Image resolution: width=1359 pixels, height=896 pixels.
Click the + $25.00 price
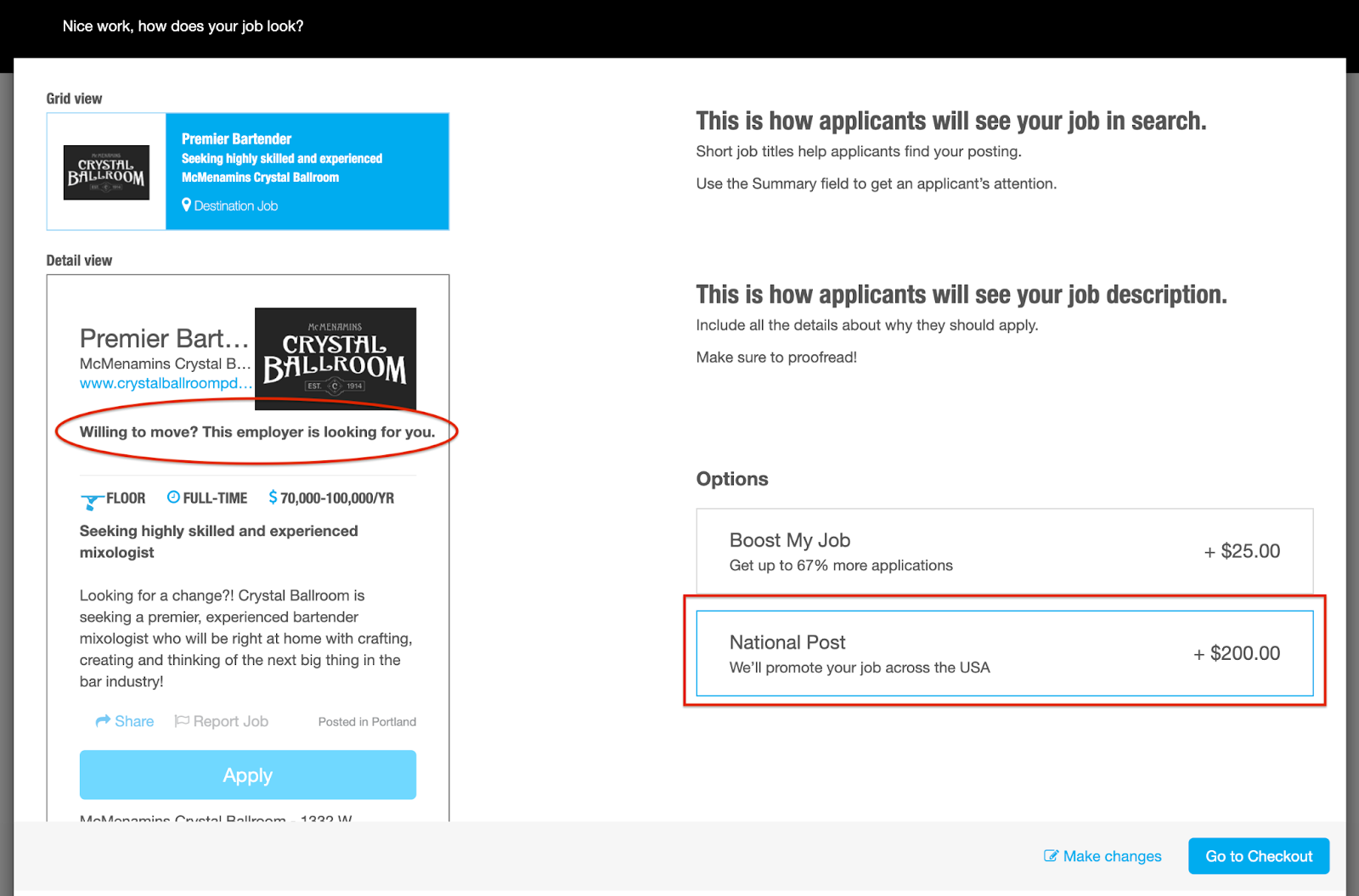click(x=1242, y=551)
